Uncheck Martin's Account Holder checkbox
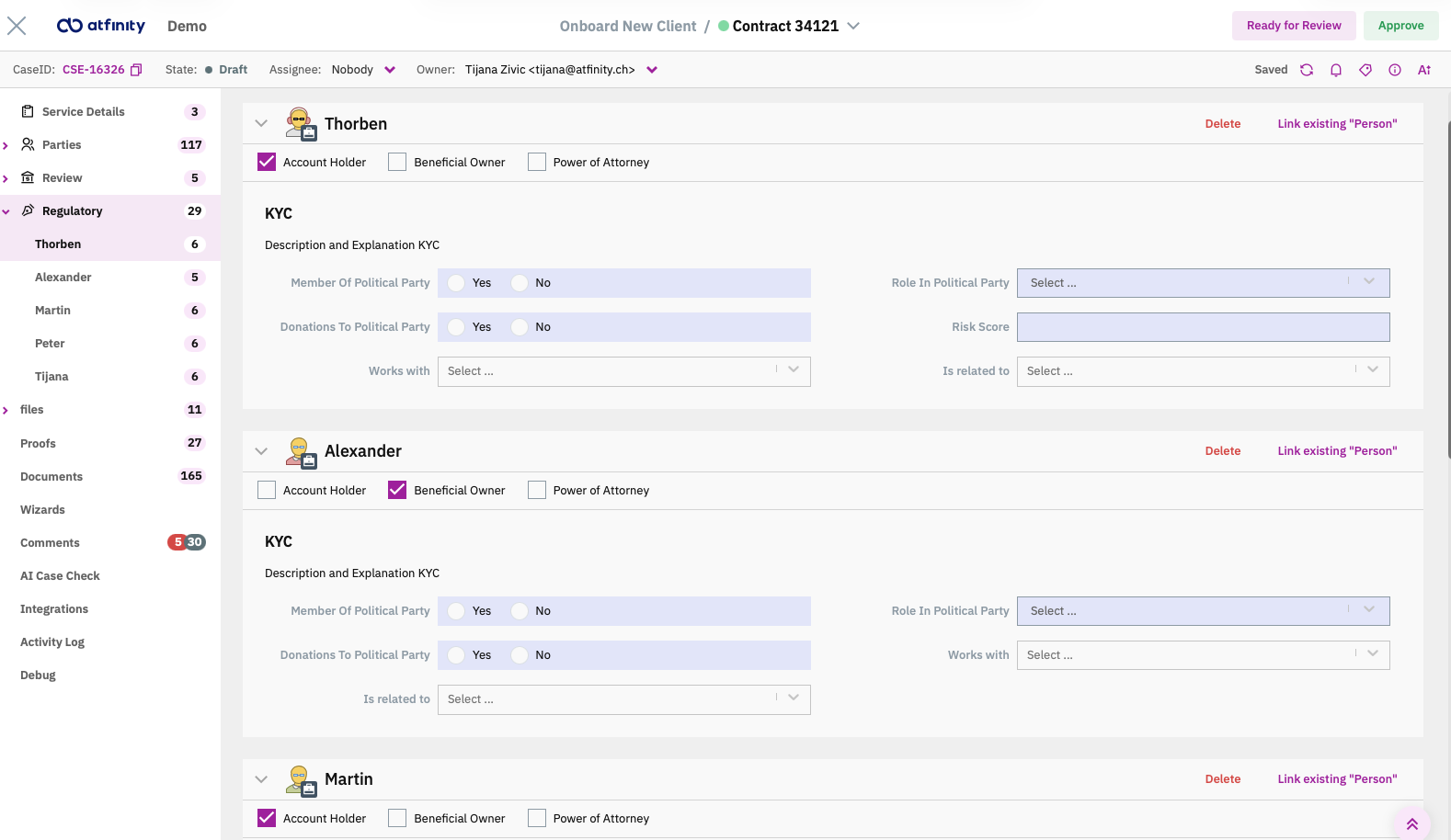 (x=267, y=818)
